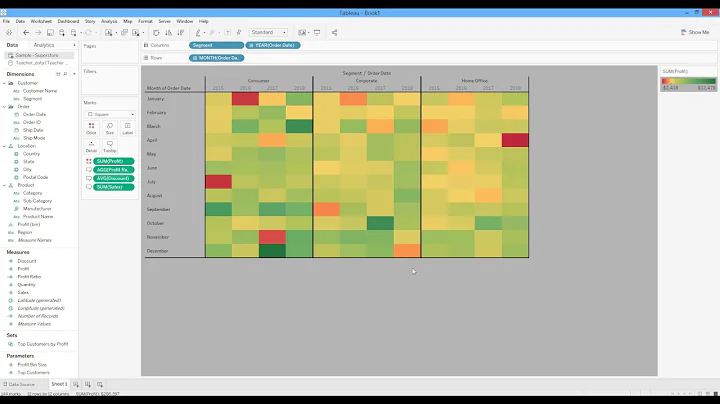The image size is (720, 404).
Task: Select the Profit Ratio measure
Action: click(29, 277)
